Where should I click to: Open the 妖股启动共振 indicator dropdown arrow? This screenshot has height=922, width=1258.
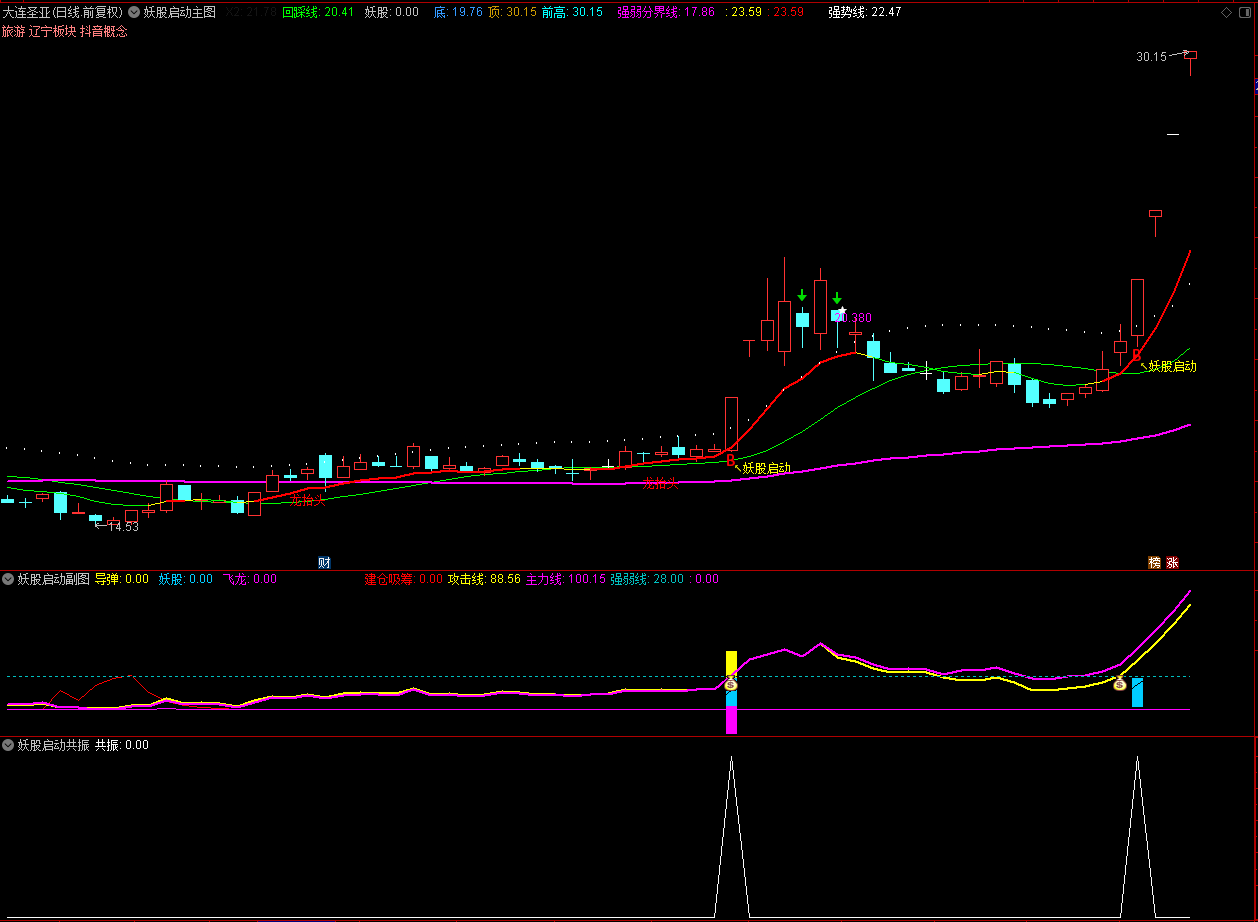[8, 745]
